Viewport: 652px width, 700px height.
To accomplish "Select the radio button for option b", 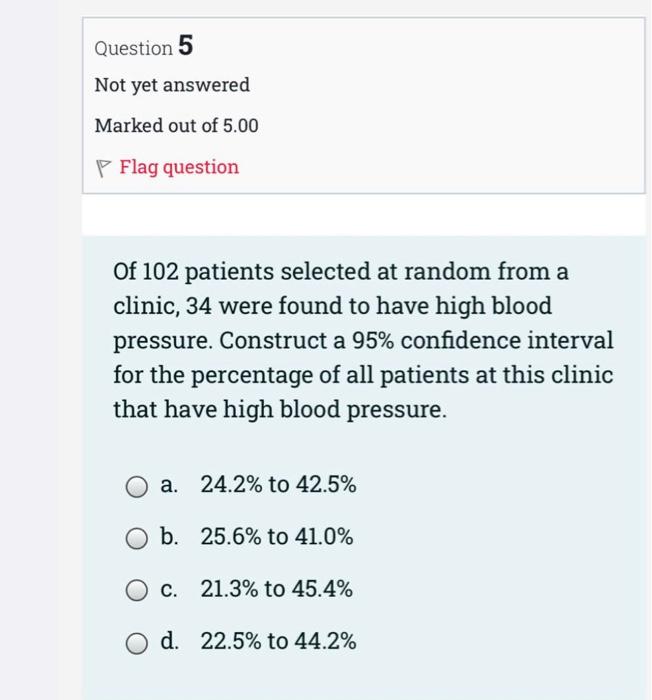I will [137, 538].
